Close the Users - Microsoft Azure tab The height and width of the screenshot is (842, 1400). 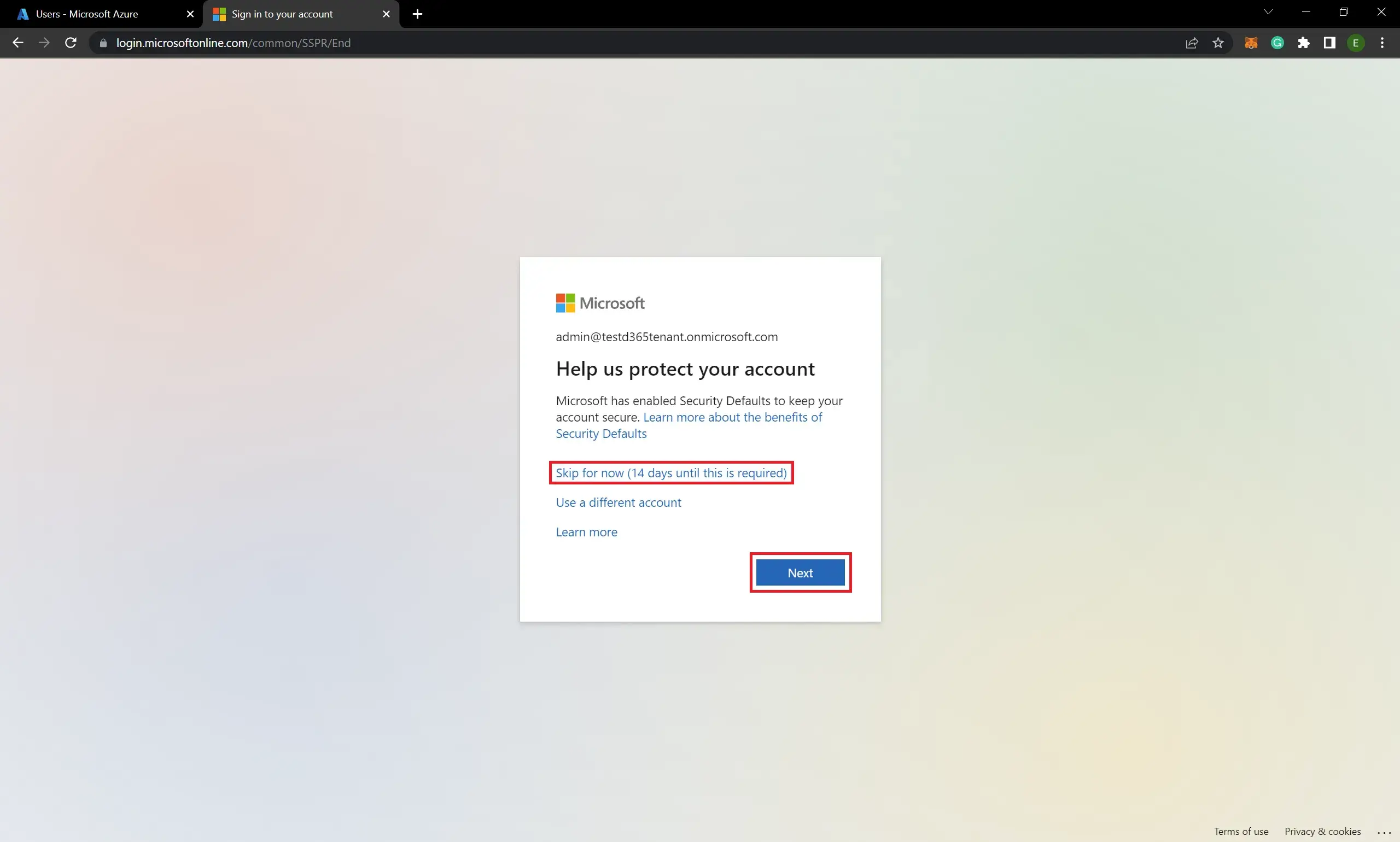pos(190,14)
